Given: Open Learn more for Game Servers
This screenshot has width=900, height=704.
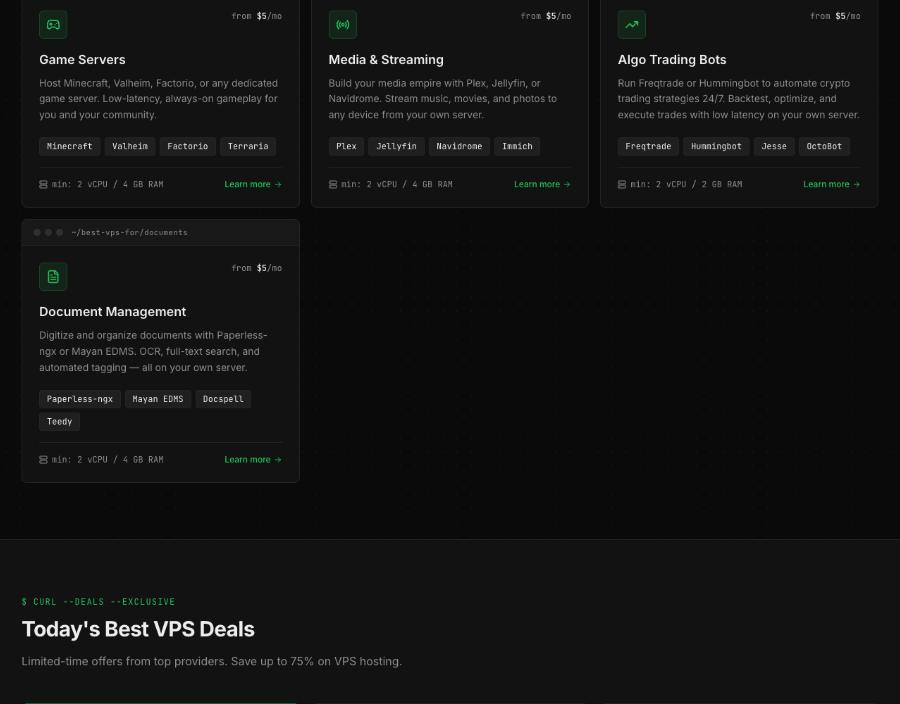Looking at the screenshot, I should [x=253, y=184].
